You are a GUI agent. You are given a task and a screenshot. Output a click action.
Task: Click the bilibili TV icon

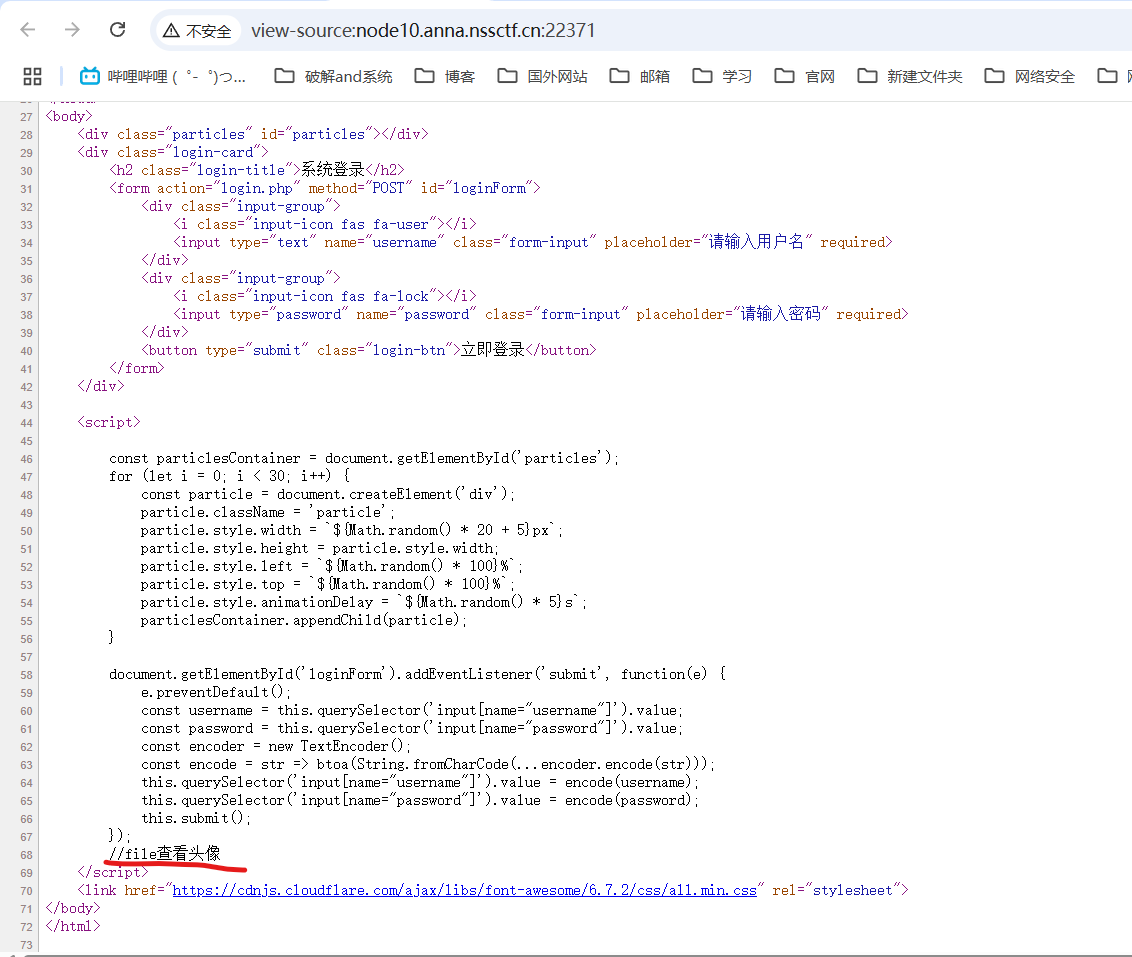[x=90, y=76]
